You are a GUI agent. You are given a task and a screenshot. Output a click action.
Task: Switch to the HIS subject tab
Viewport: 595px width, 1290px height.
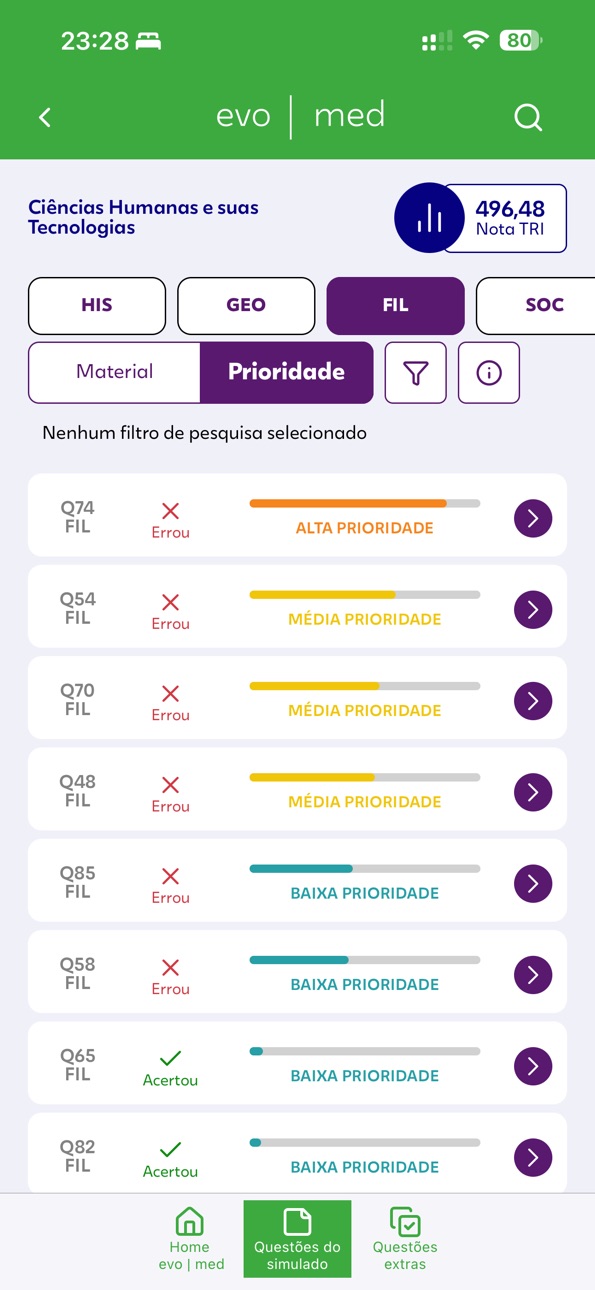coord(97,305)
